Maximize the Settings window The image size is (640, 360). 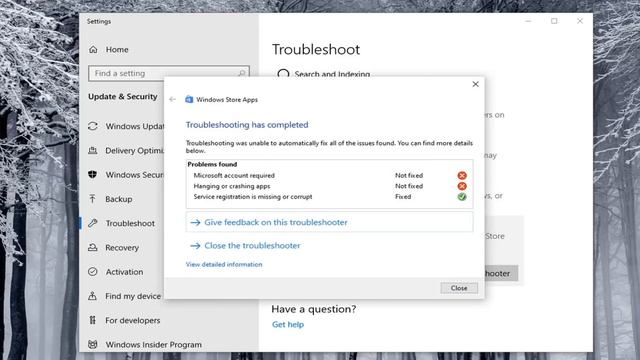coord(554,21)
